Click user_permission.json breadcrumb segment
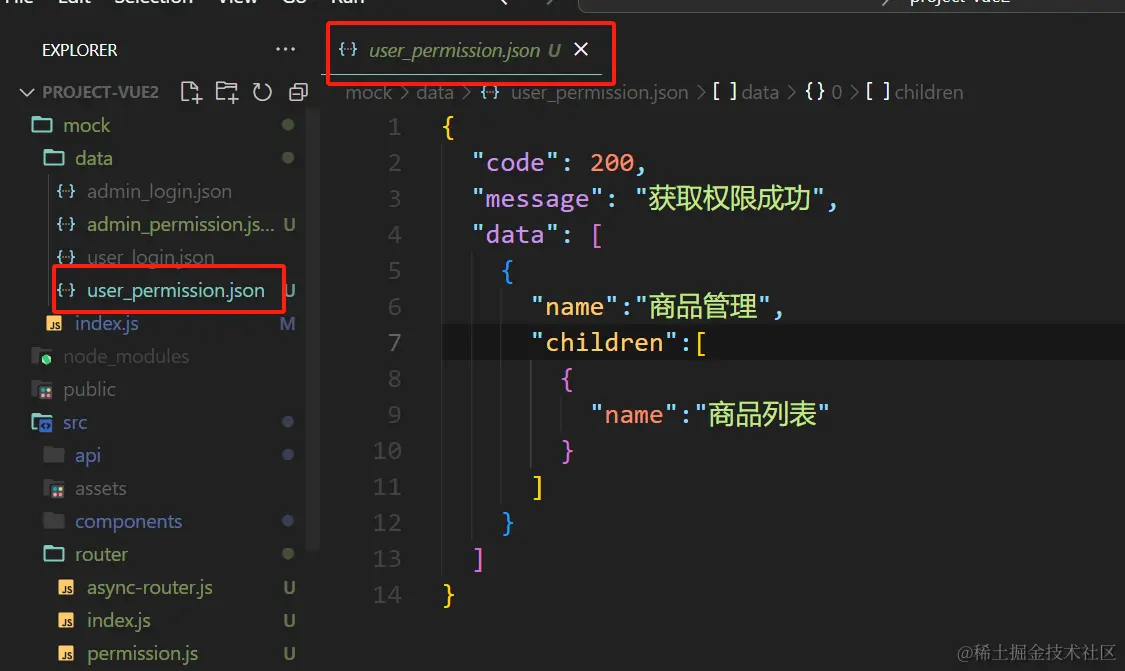 [x=599, y=93]
